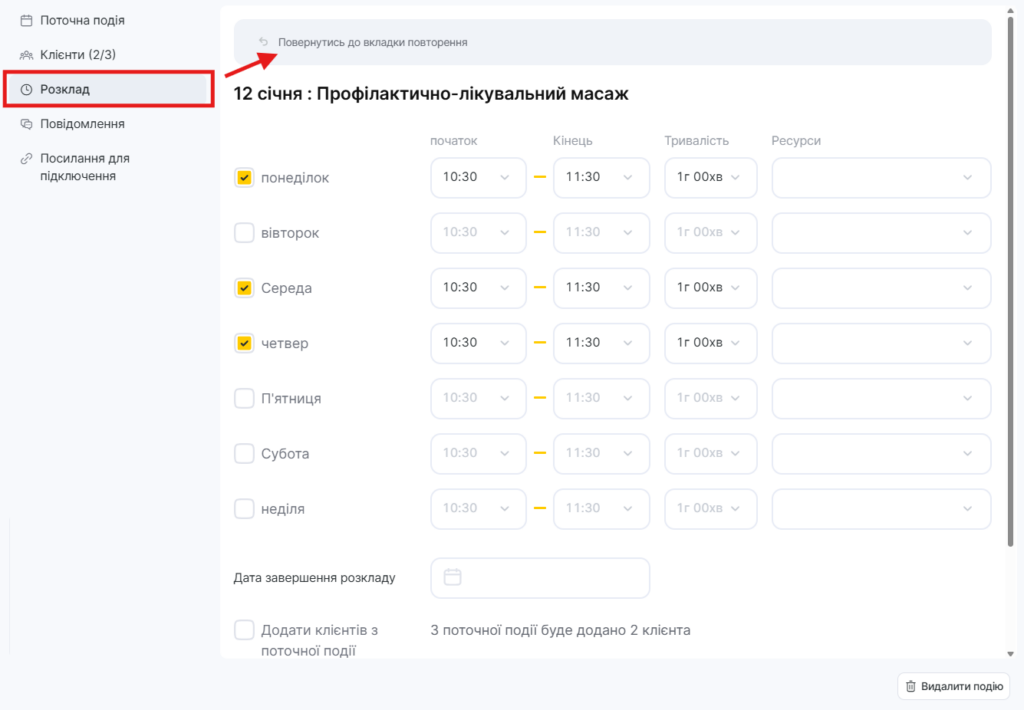Image resolution: width=1024 pixels, height=710 pixels.
Task: Enable the вівторок checkbox
Action: [244, 233]
